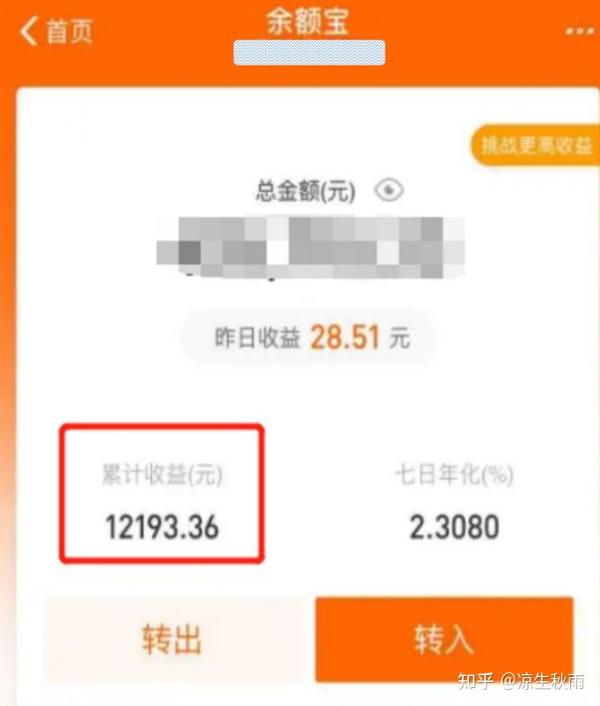Viewport: 600px width, 706px height.
Task: Tap the 累计收益(元) label
Action: click(x=162, y=475)
